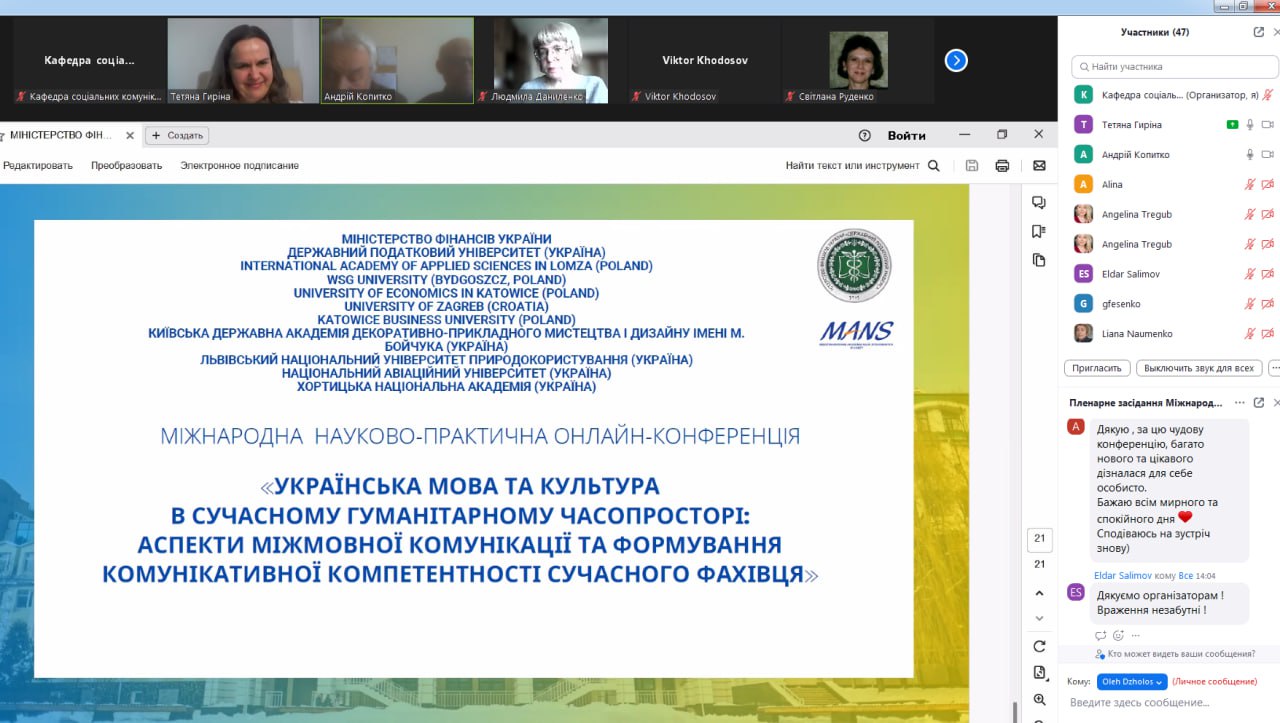The height and width of the screenshot is (723, 1280).
Task: Select Viktor Khodosov's video tile
Action: tap(705, 61)
